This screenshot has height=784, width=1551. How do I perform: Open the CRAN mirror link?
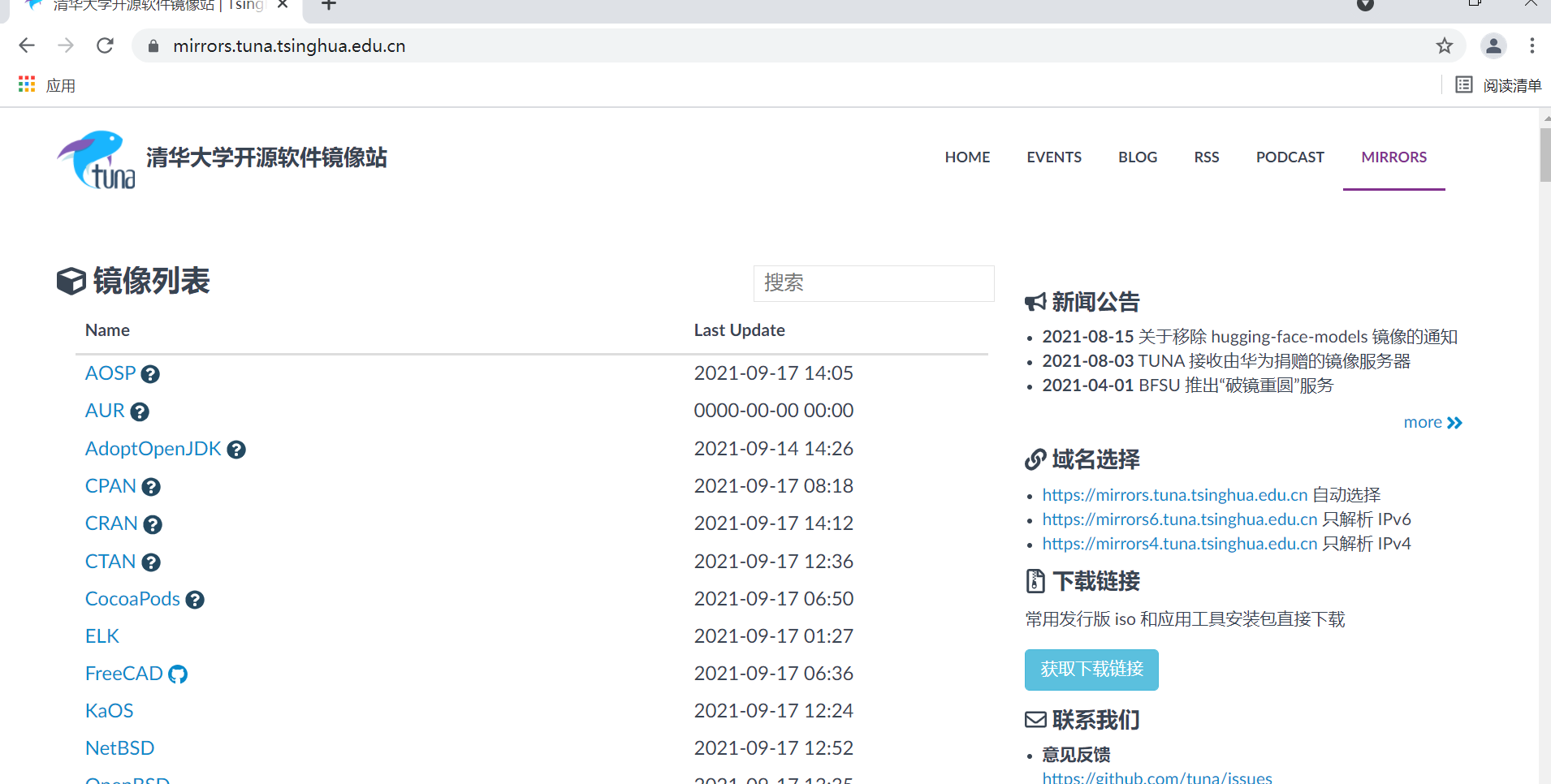coord(111,523)
